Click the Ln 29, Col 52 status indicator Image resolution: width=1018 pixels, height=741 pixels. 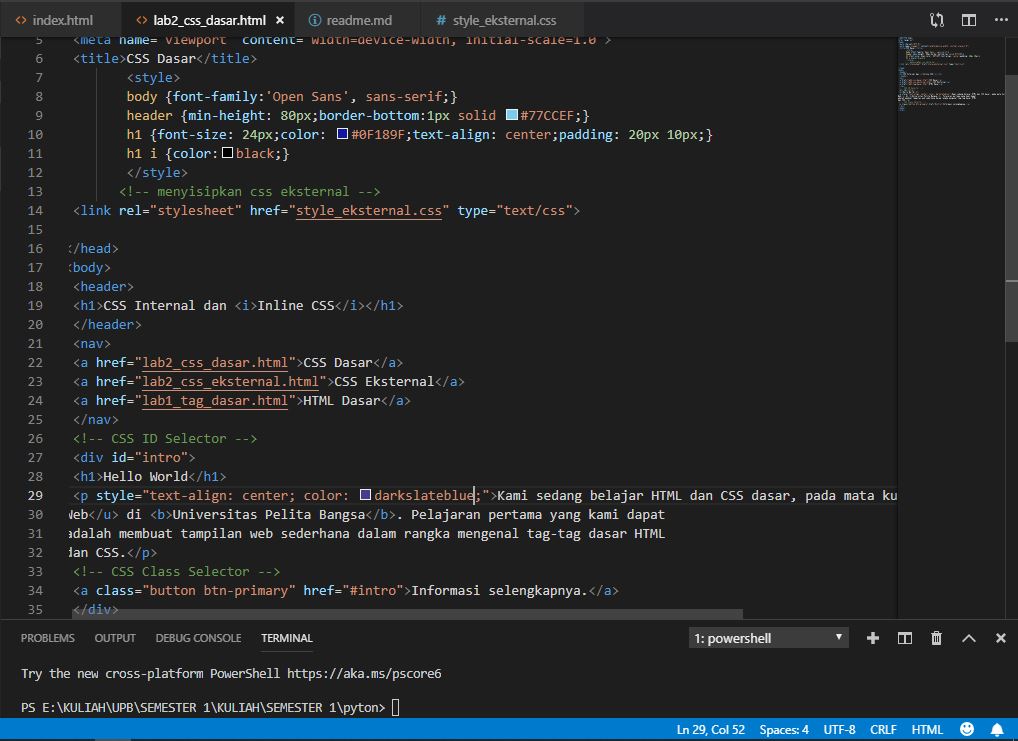tap(710, 729)
